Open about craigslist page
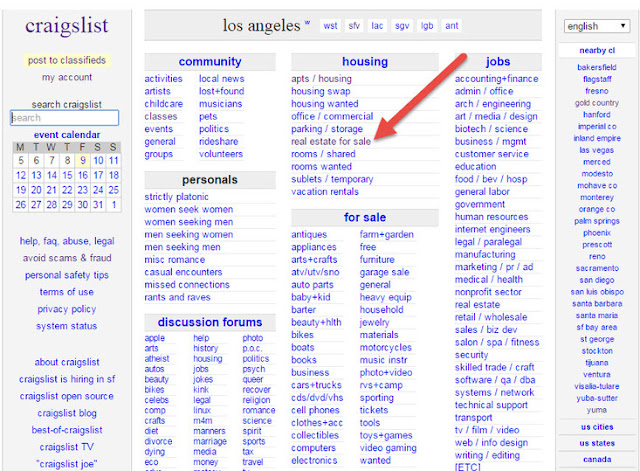640x471 pixels. tap(67, 362)
